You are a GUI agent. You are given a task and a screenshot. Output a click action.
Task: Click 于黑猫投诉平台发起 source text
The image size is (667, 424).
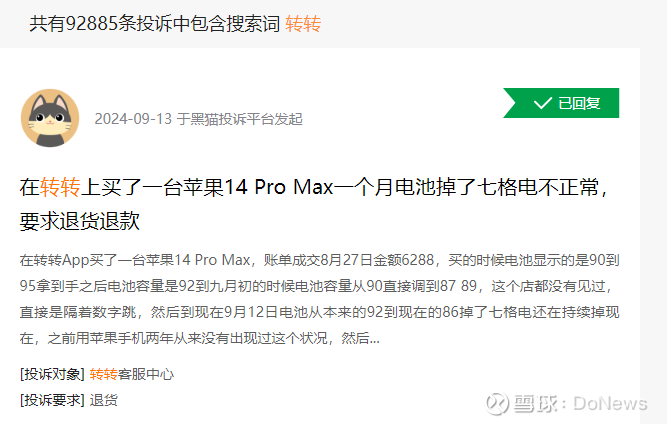pos(239,119)
